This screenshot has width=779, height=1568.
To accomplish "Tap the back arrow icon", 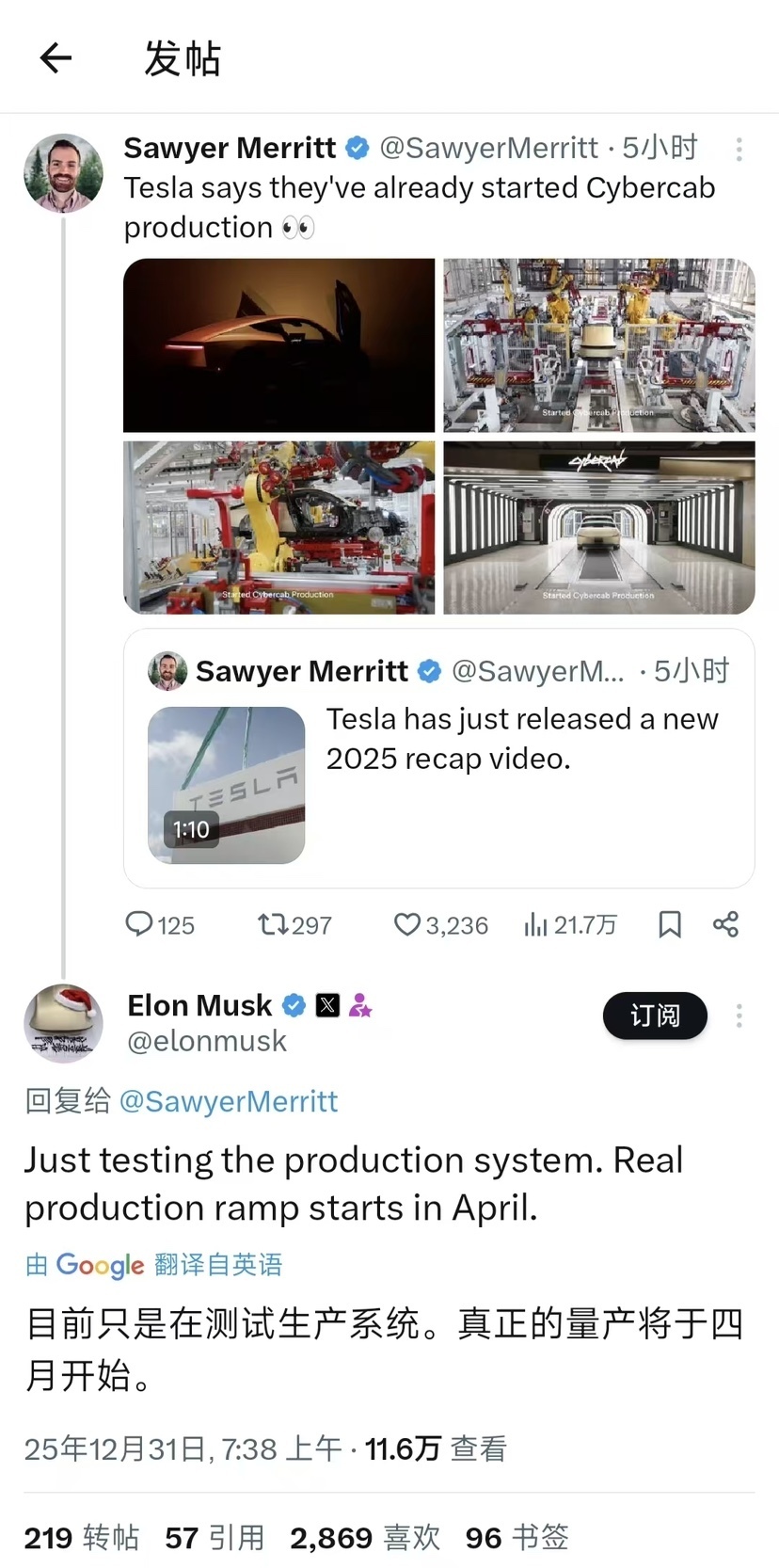I will pos(56,58).
